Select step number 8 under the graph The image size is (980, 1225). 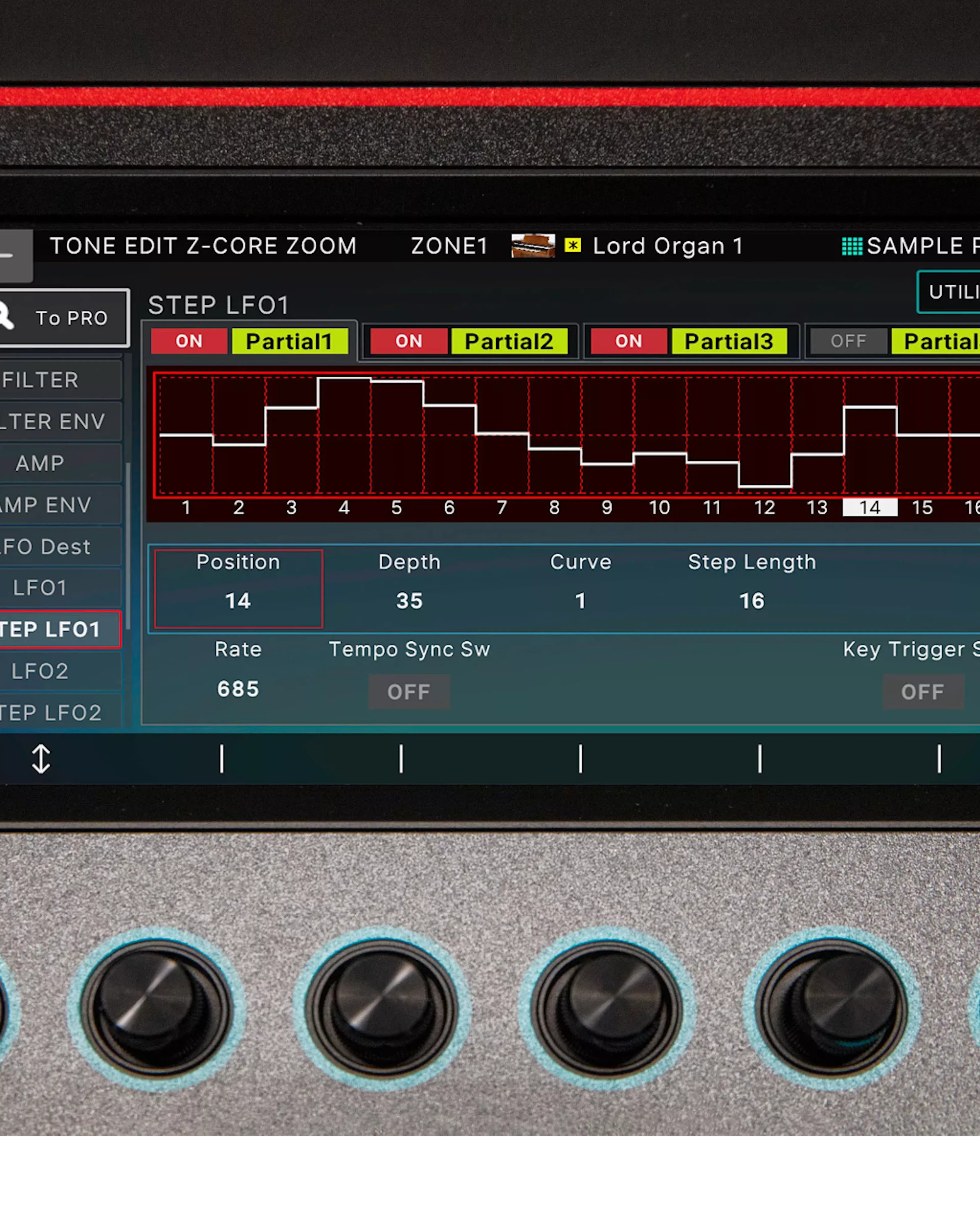555,507
